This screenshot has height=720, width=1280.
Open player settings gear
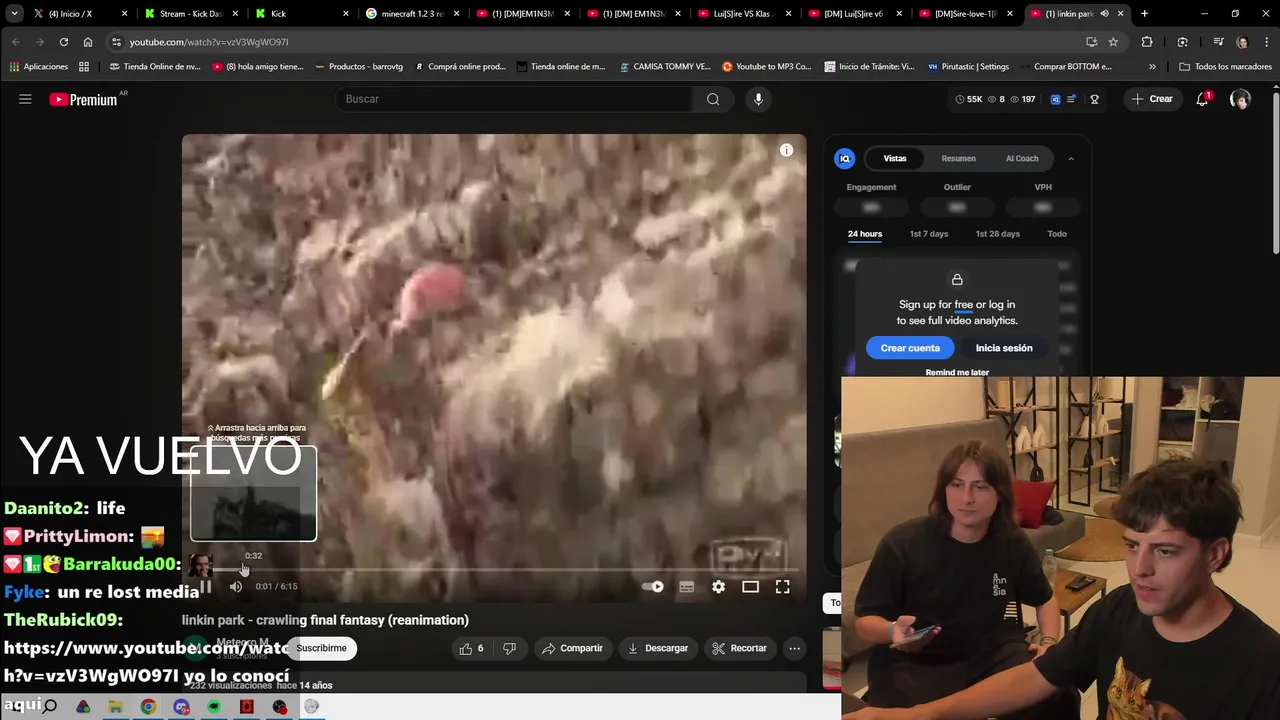pos(718,587)
